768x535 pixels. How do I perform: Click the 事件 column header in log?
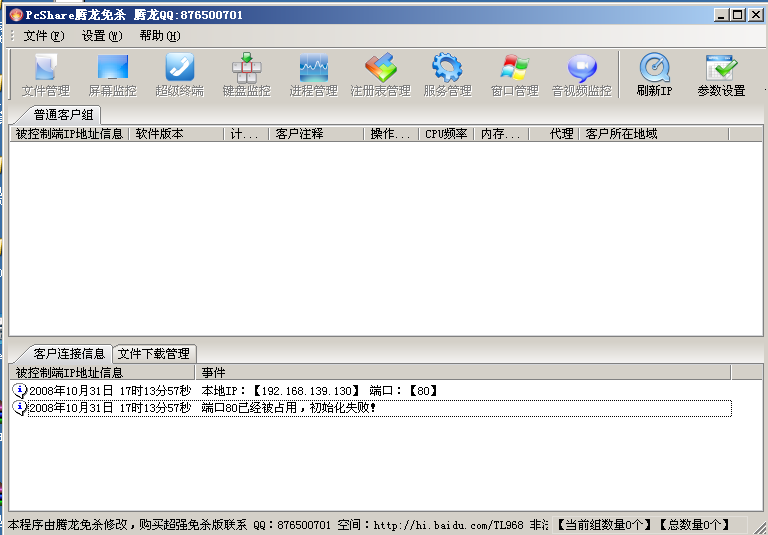point(463,372)
